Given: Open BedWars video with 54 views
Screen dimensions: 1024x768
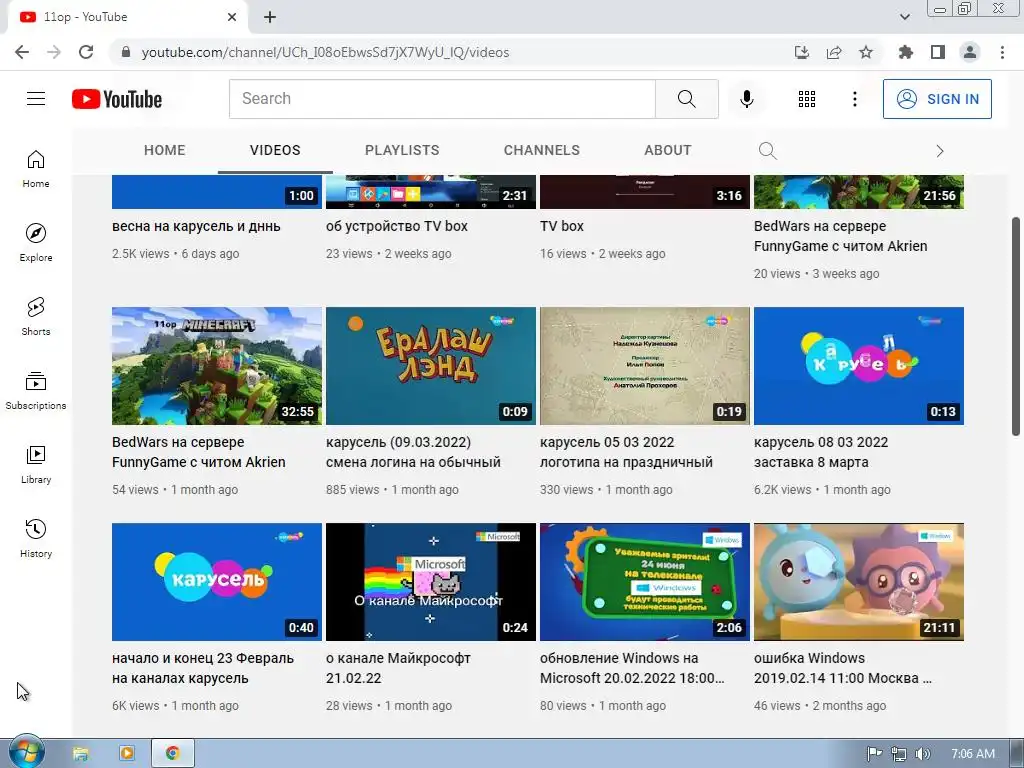Looking at the screenshot, I should point(199,452).
